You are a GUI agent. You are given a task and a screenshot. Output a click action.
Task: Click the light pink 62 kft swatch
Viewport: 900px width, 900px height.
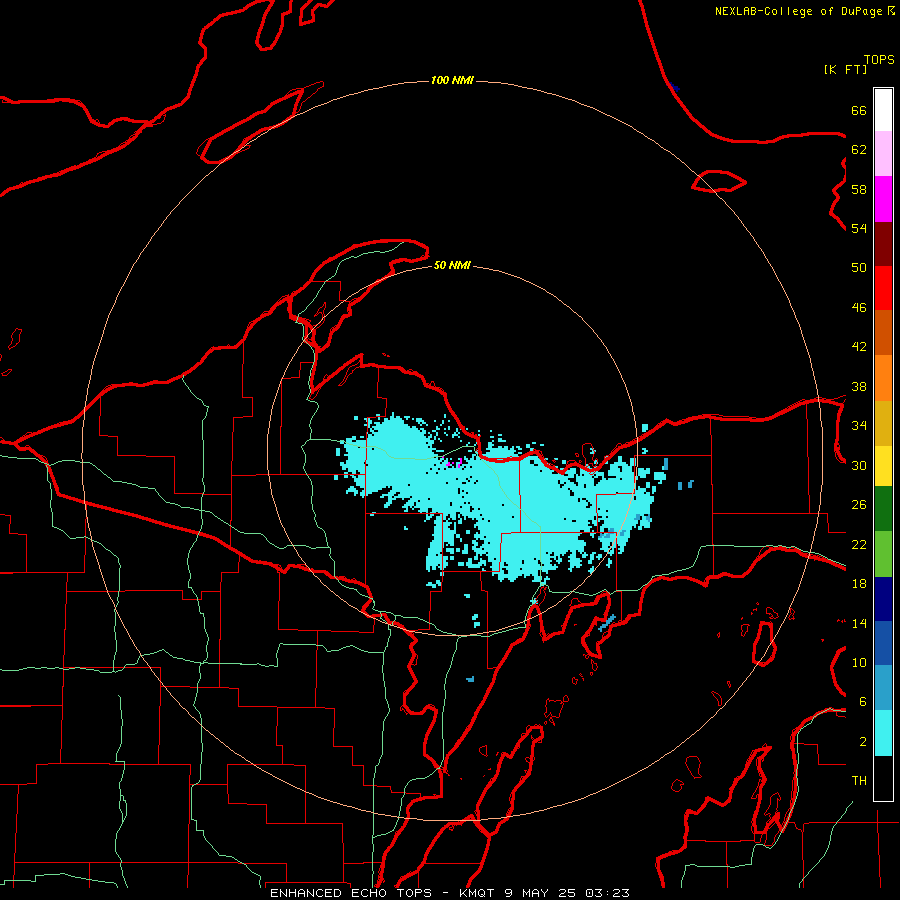(x=883, y=154)
